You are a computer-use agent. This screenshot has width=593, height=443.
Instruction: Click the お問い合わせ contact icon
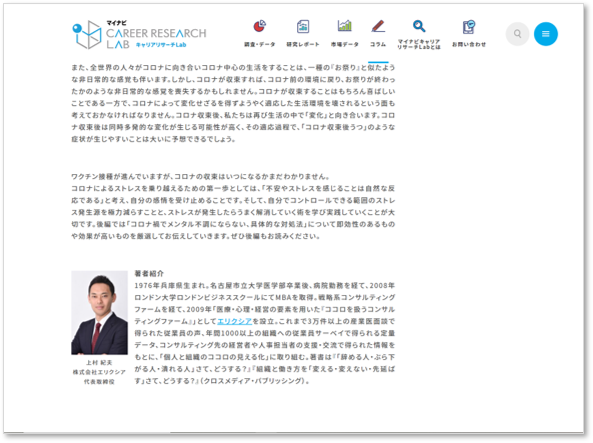coord(469,27)
